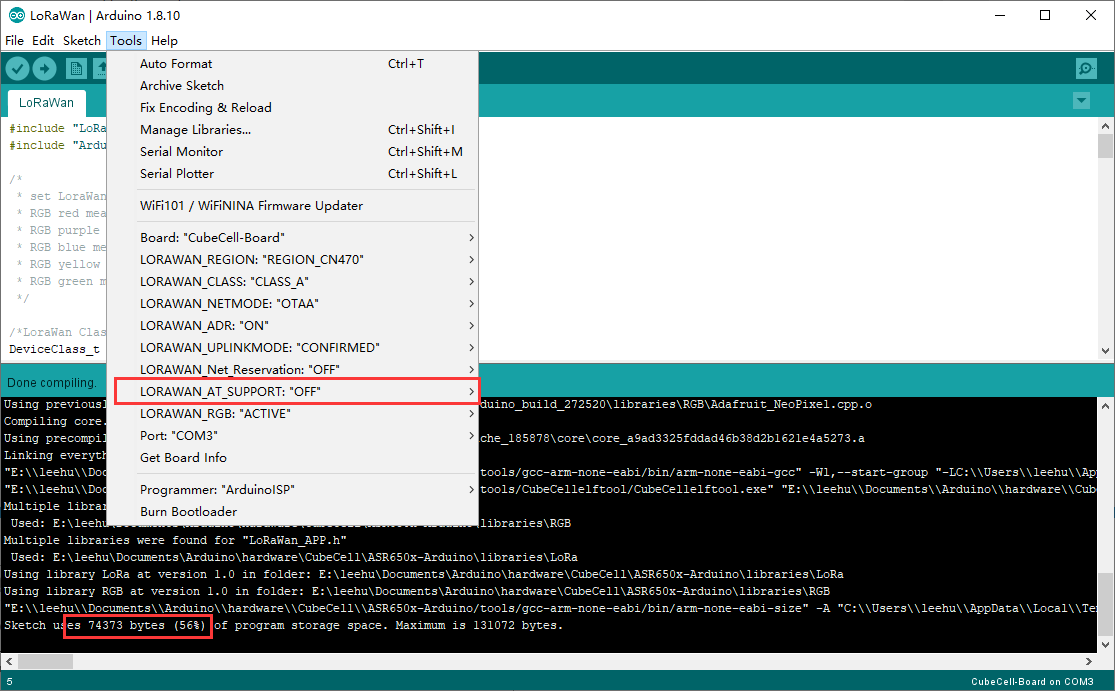This screenshot has width=1115, height=691.
Task: Click "CubeCell-Board on COM3" in status bar
Action: tap(1032, 682)
